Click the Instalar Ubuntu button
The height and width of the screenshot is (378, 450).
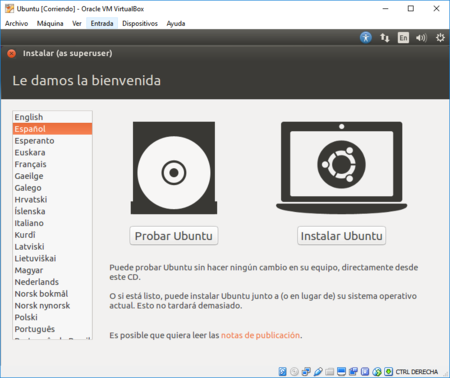[x=341, y=236]
